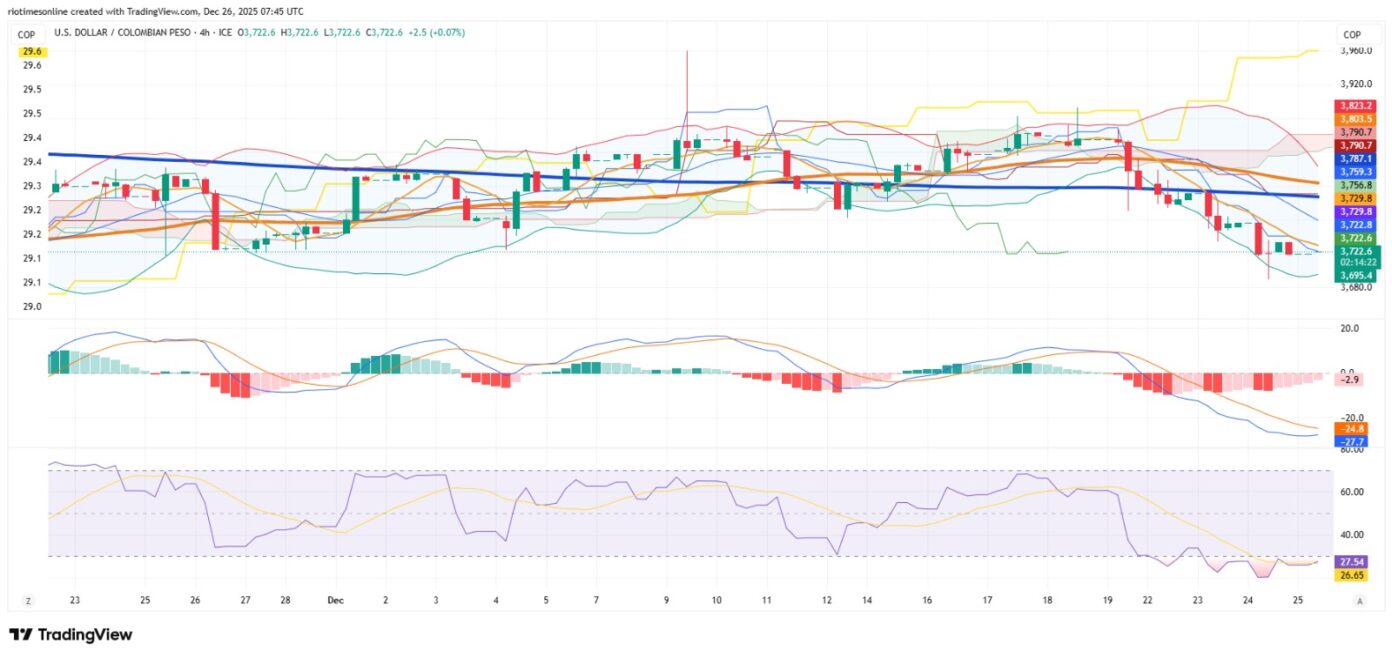Open the COP currency selector on left axis
Screen dimensions: 1392x658
(28, 33)
